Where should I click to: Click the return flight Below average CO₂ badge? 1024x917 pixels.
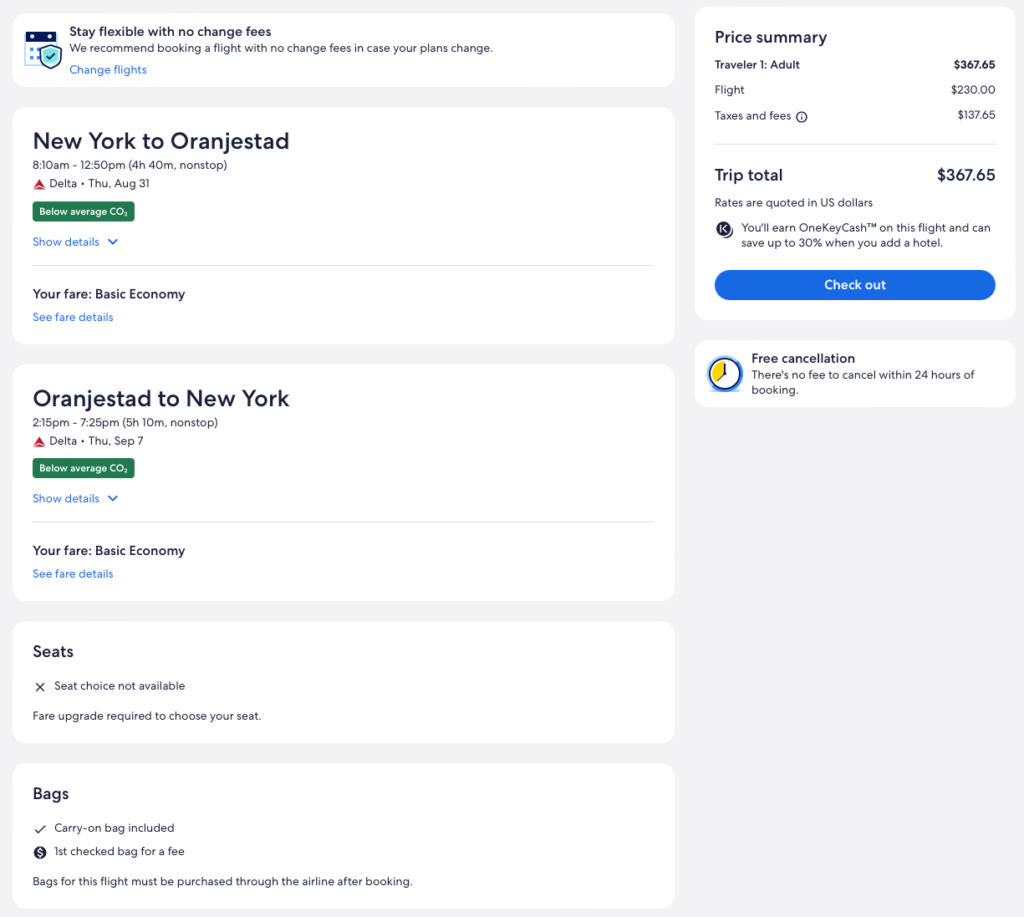click(x=83, y=468)
